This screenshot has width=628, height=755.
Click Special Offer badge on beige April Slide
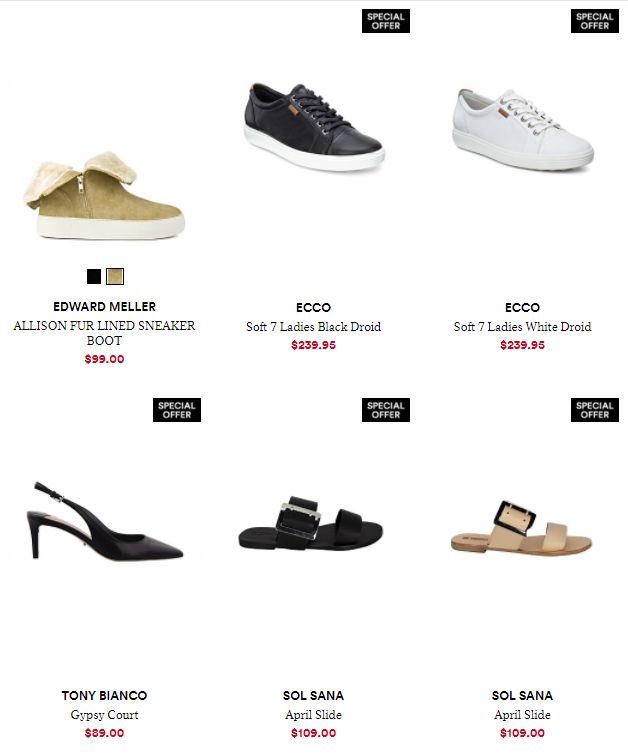595,410
